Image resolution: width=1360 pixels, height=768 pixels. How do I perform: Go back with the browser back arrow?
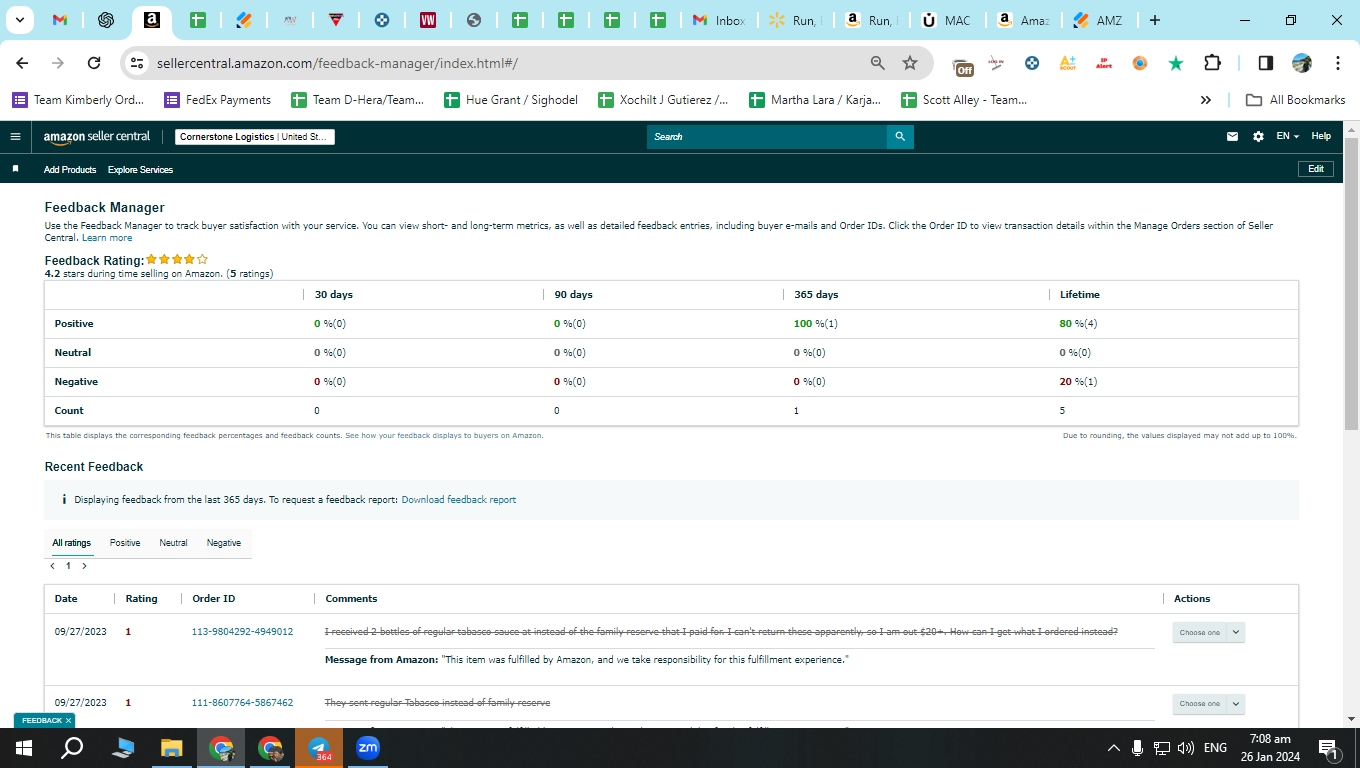click(23, 63)
